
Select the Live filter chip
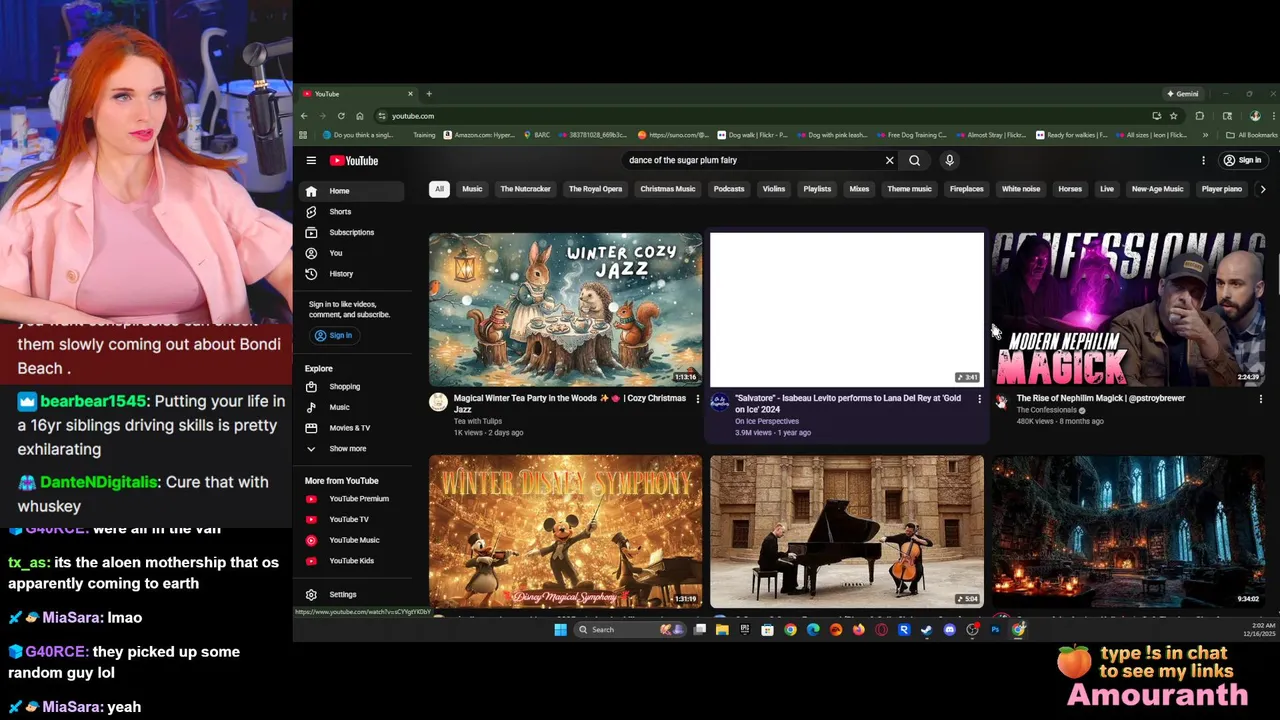[1107, 189]
